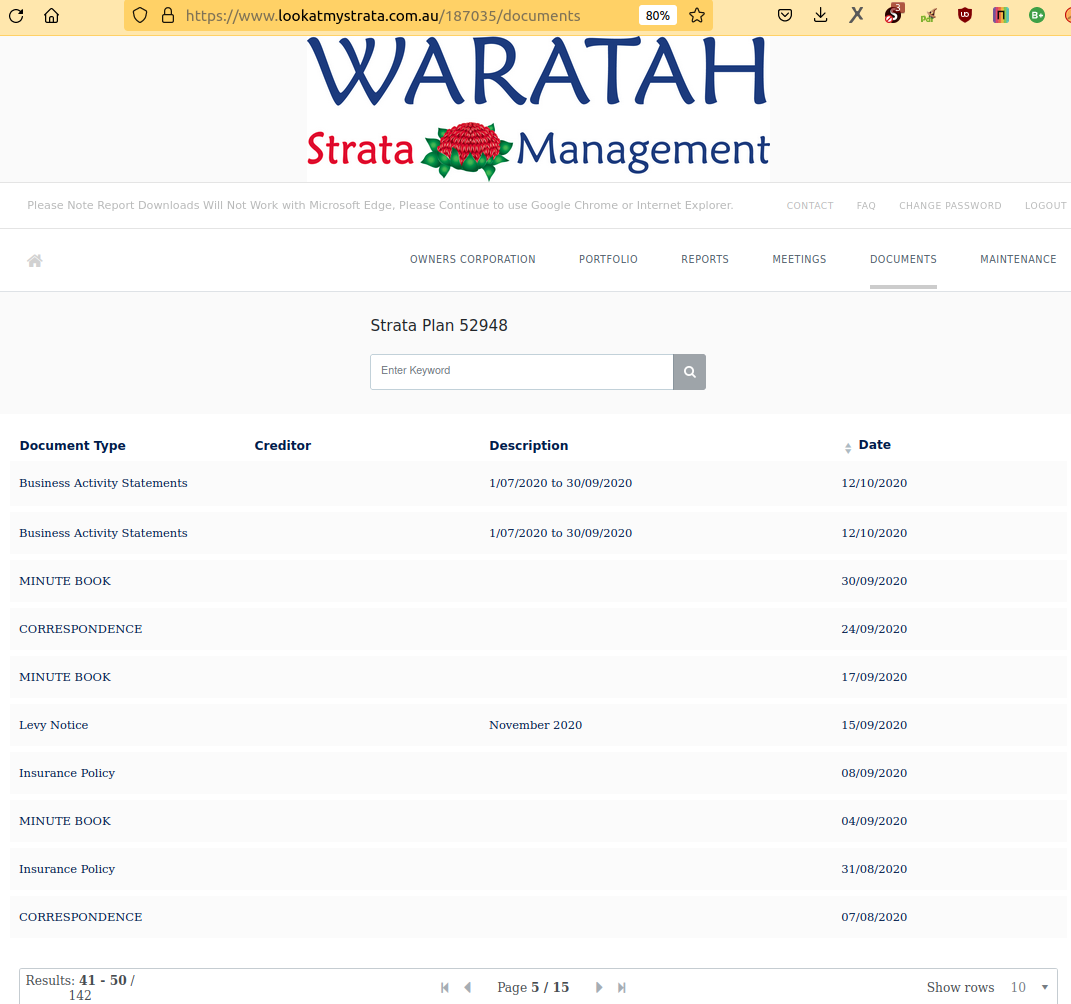1071x1004 pixels.
Task: Open the red S extension with badge
Action: point(893,14)
